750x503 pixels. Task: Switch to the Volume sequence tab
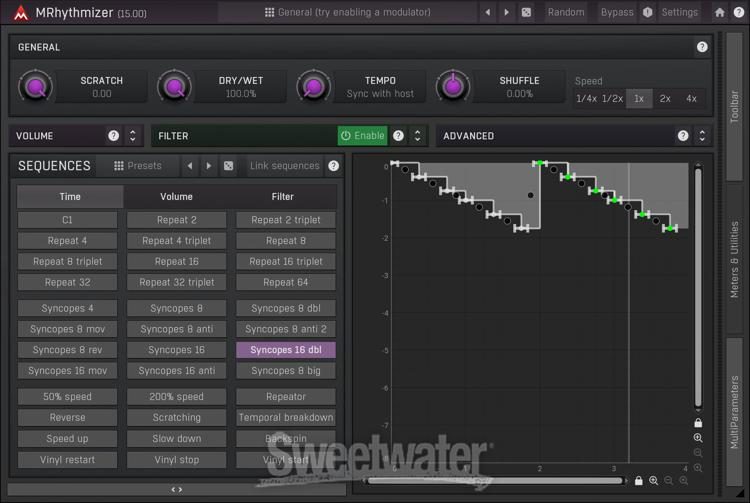176,197
